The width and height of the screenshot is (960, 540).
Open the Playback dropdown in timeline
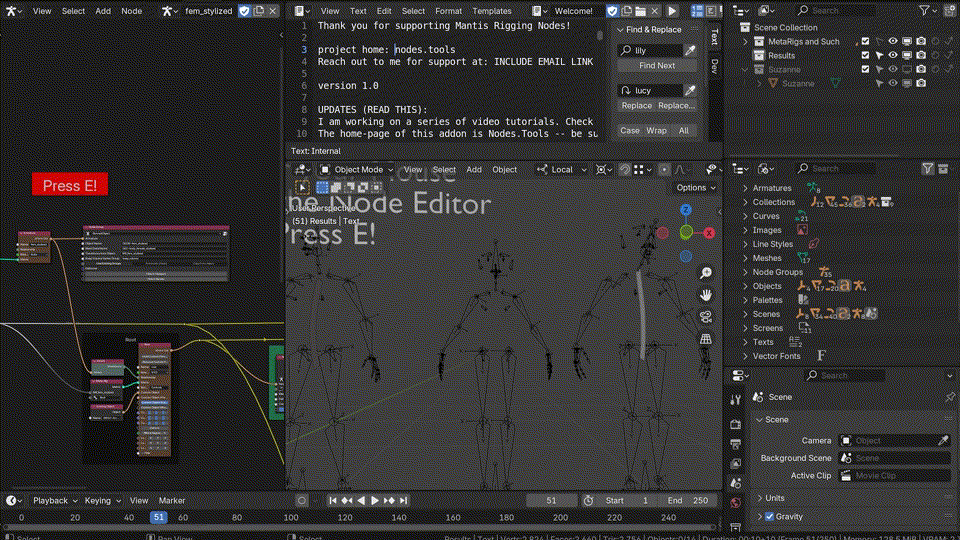(55, 501)
